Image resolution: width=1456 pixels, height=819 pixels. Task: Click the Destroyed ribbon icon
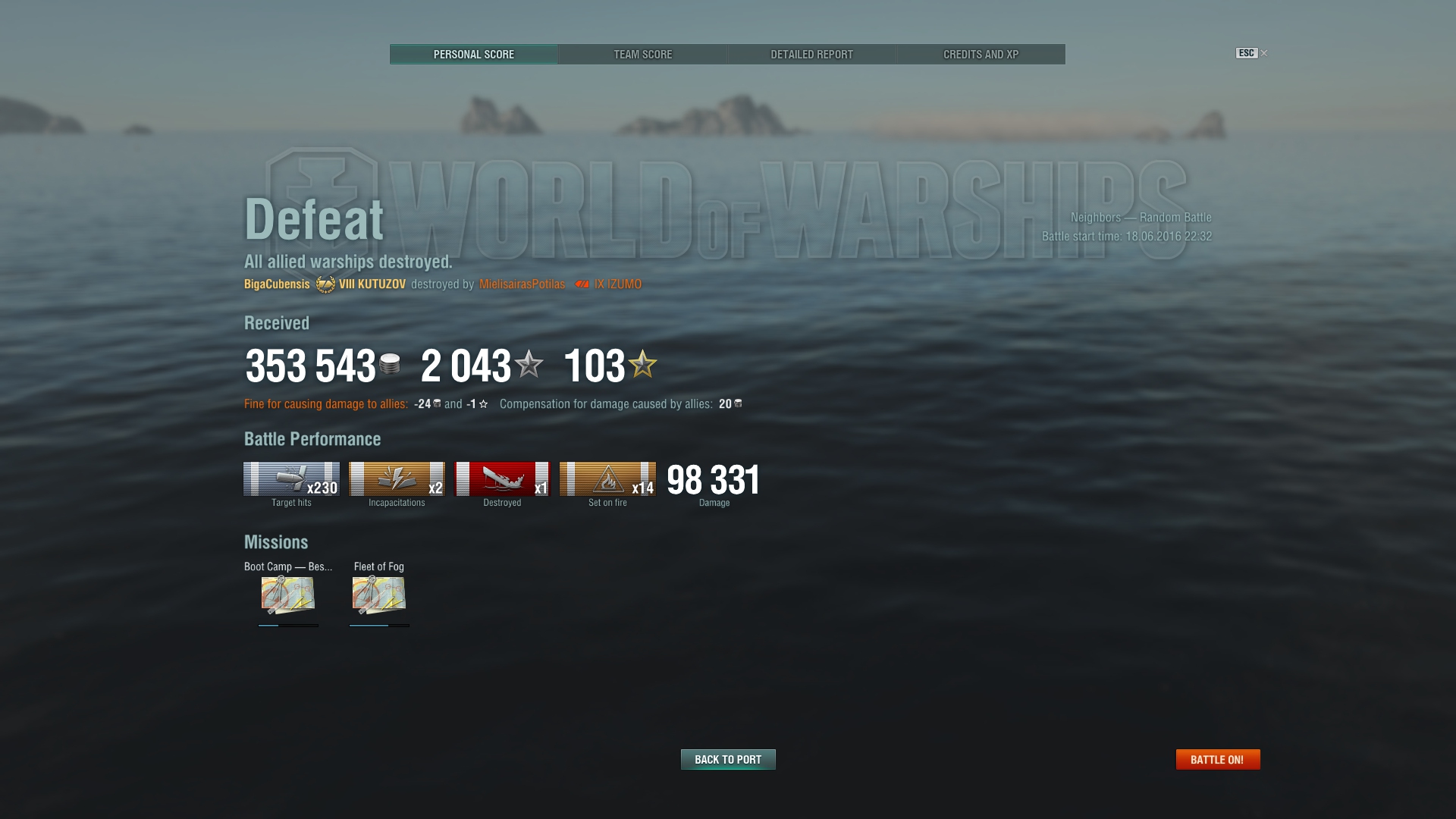click(502, 479)
